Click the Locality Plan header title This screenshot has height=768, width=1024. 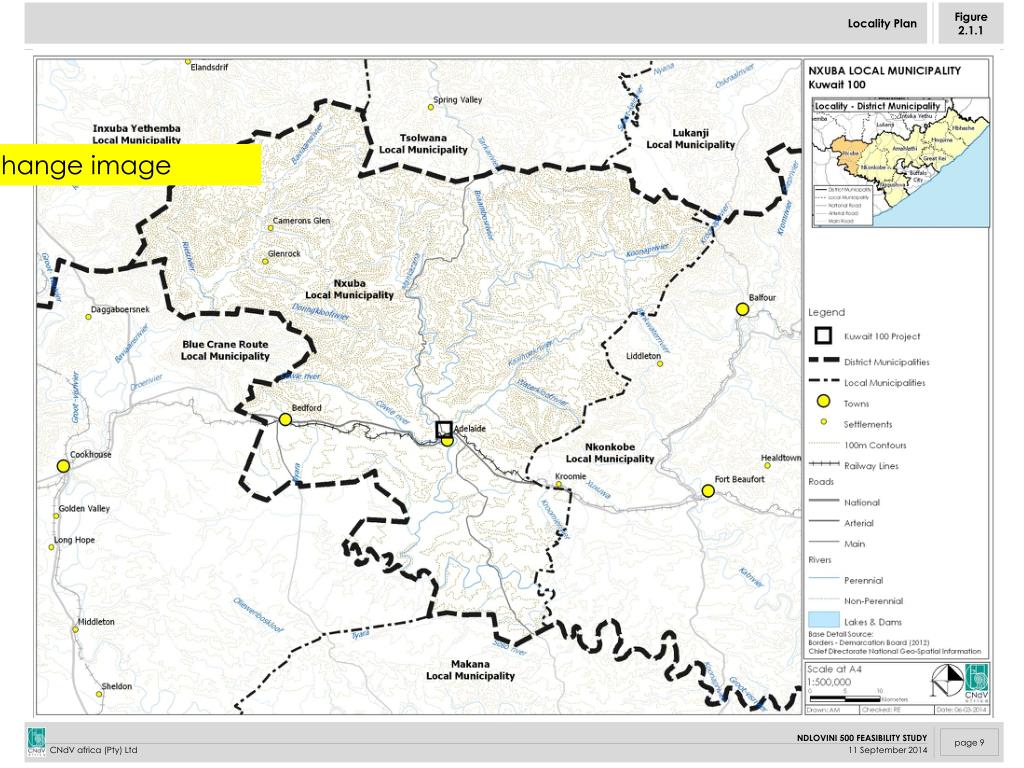[x=881, y=23]
